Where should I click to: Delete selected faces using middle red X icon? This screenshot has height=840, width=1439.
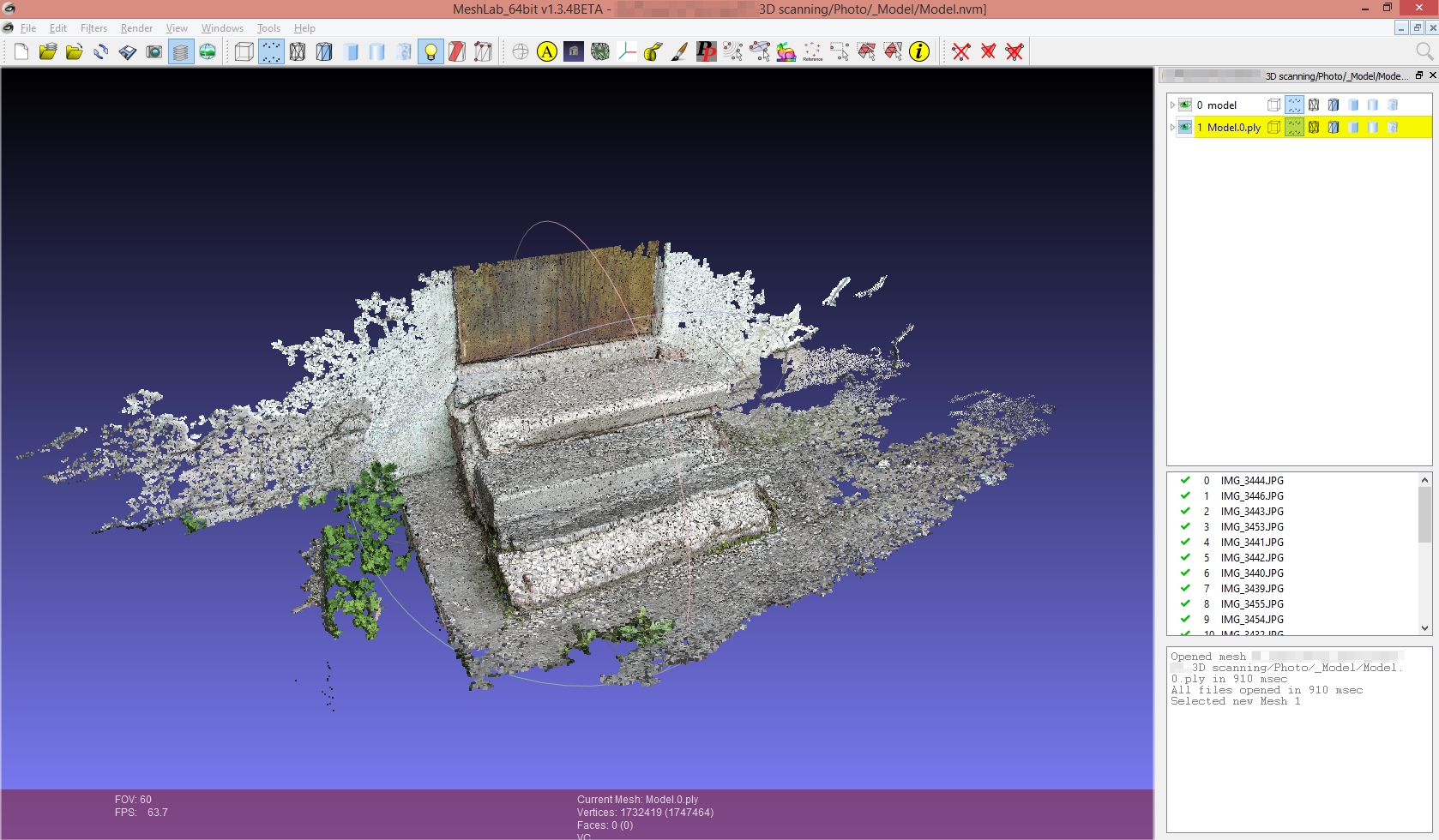click(988, 52)
